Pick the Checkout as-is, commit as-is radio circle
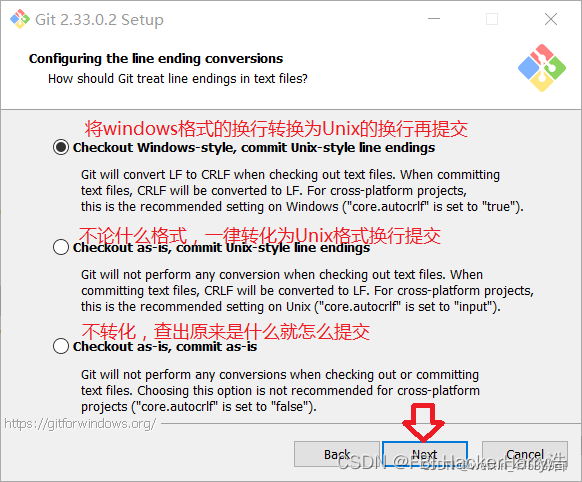 click(61, 346)
